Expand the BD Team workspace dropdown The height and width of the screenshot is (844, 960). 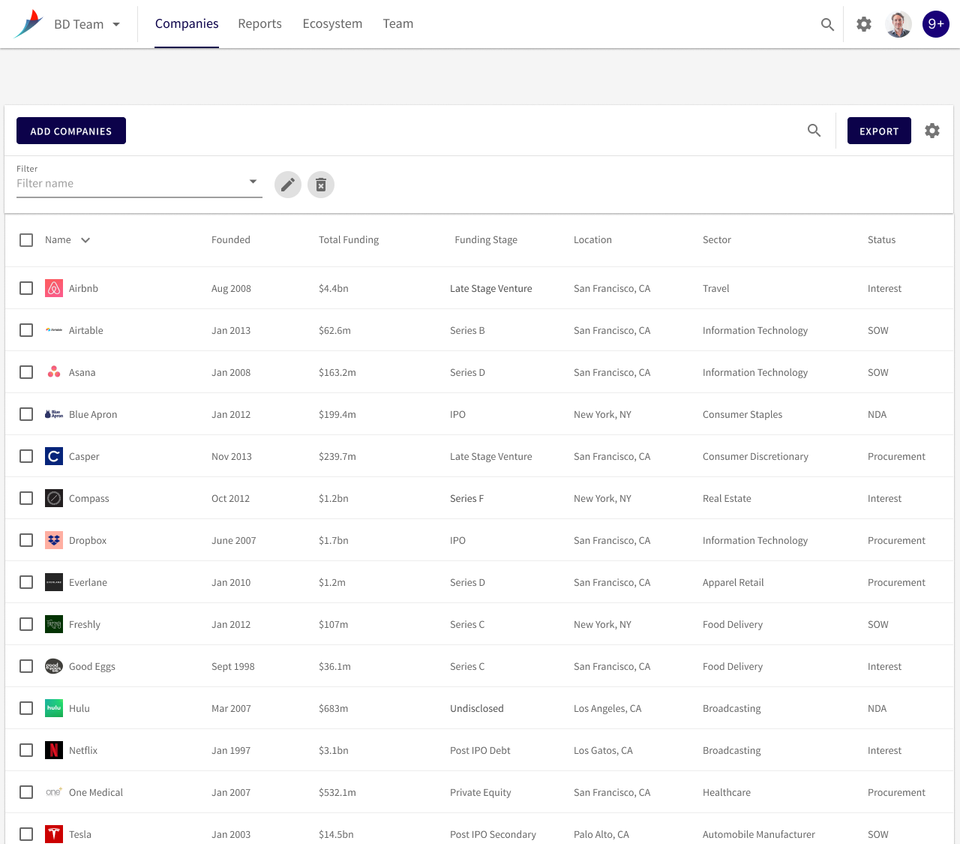[87, 24]
